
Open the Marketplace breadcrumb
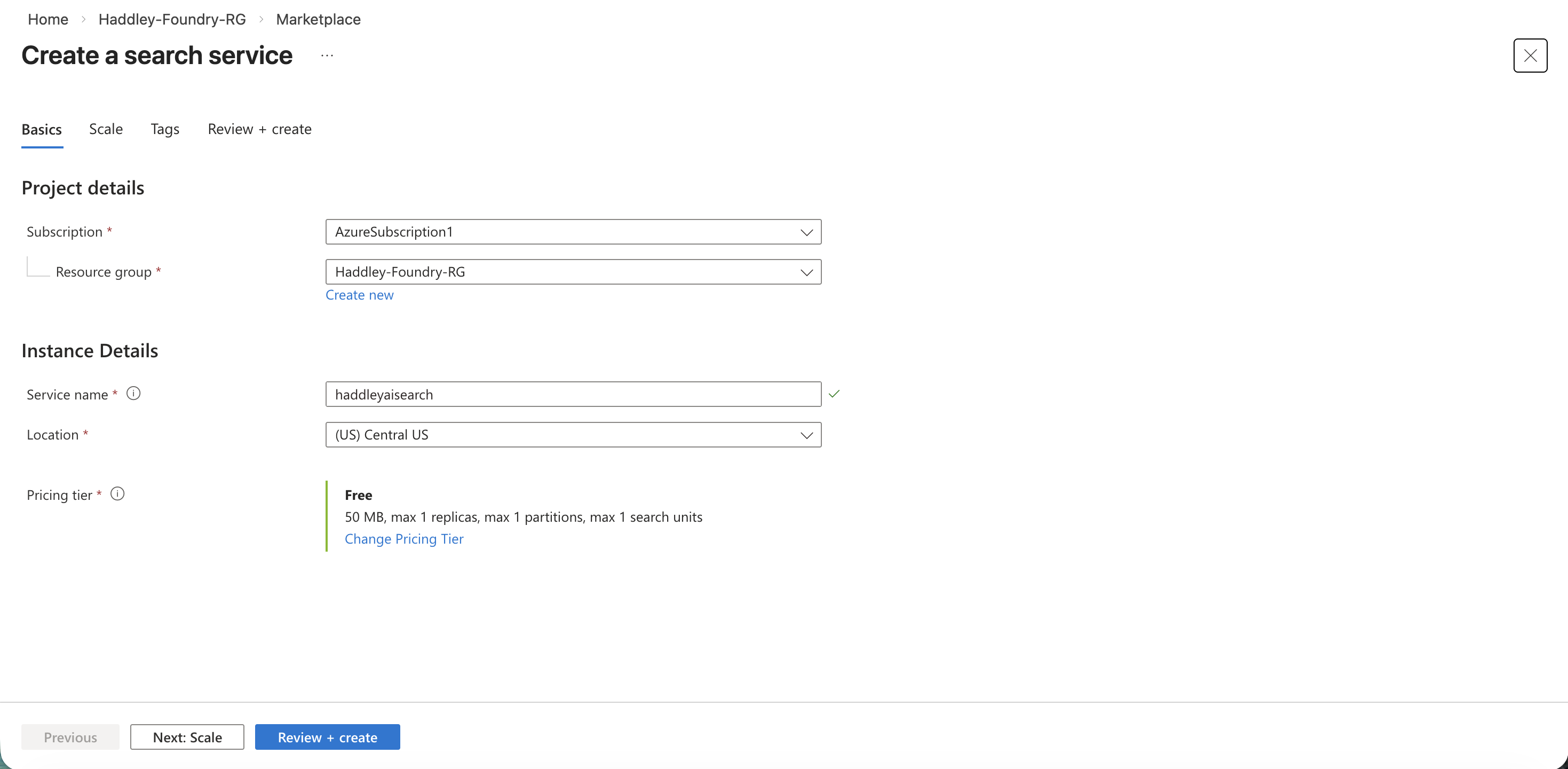(x=318, y=19)
